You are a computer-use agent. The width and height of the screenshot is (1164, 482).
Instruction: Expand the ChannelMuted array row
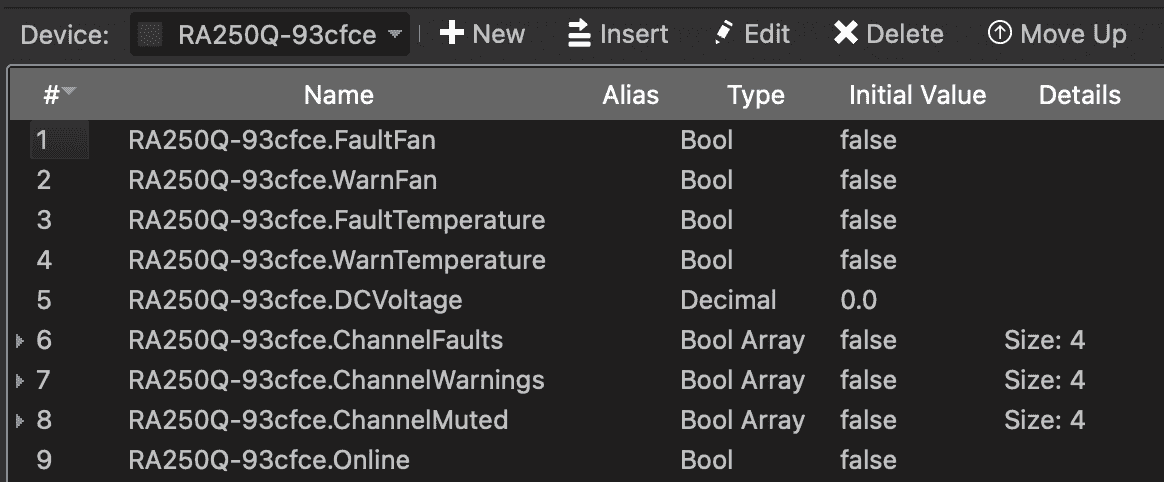20,421
